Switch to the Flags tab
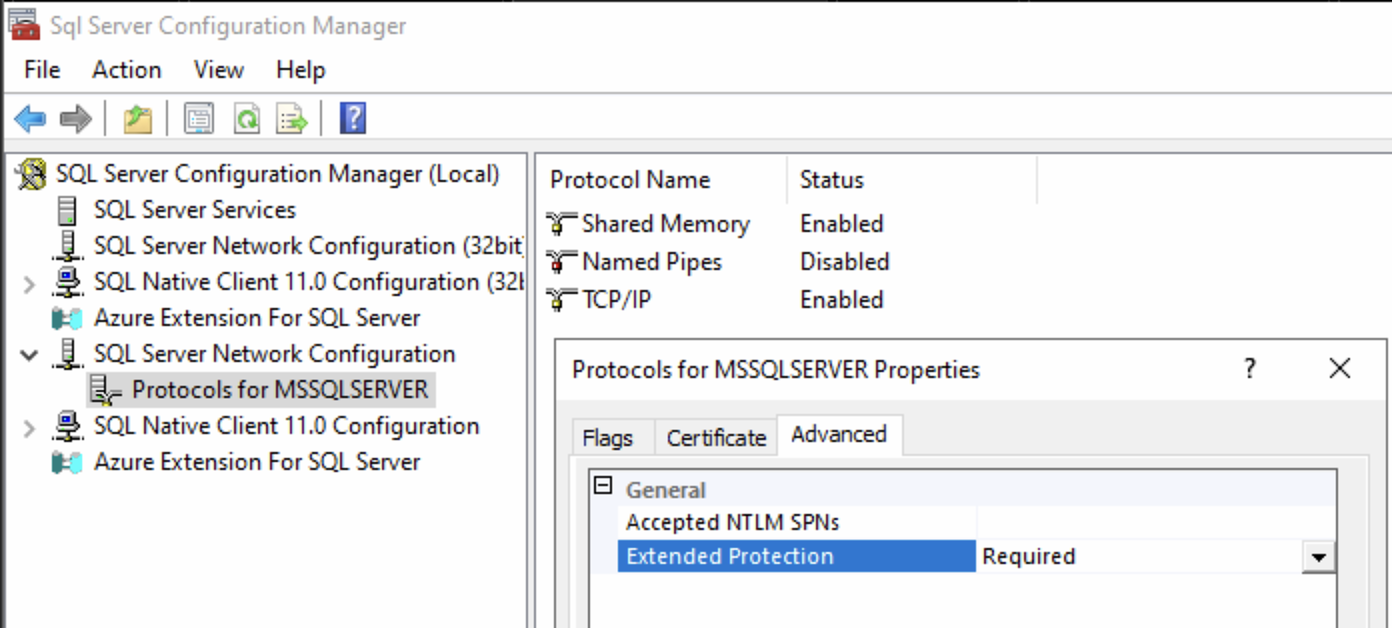The image size is (1392, 628). [x=607, y=438]
